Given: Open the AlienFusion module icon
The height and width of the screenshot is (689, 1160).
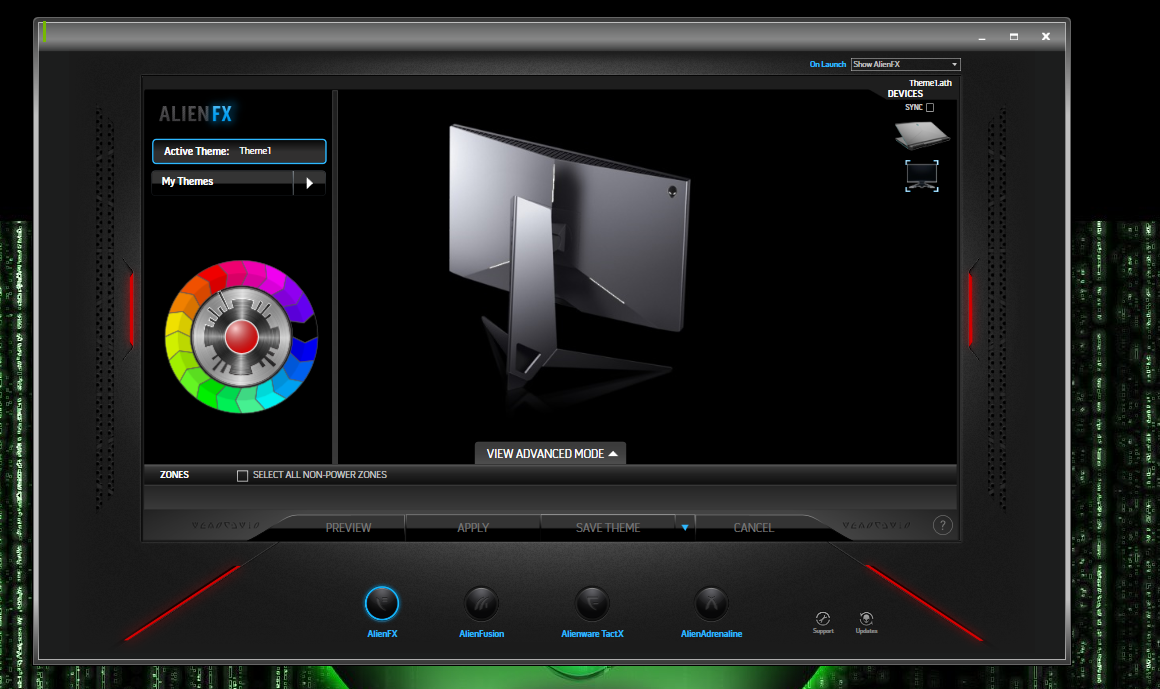Looking at the screenshot, I should pyautogui.click(x=481, y=603).
